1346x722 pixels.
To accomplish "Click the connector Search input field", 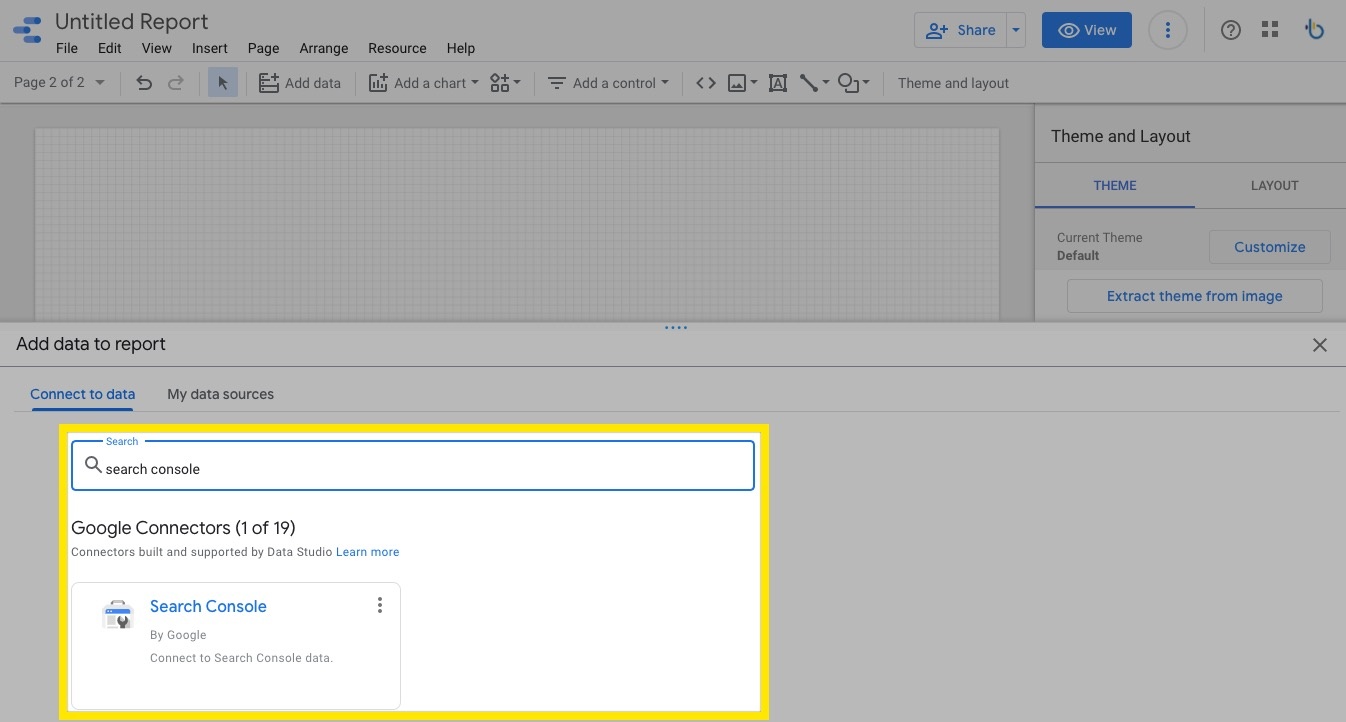I will 412,466.
